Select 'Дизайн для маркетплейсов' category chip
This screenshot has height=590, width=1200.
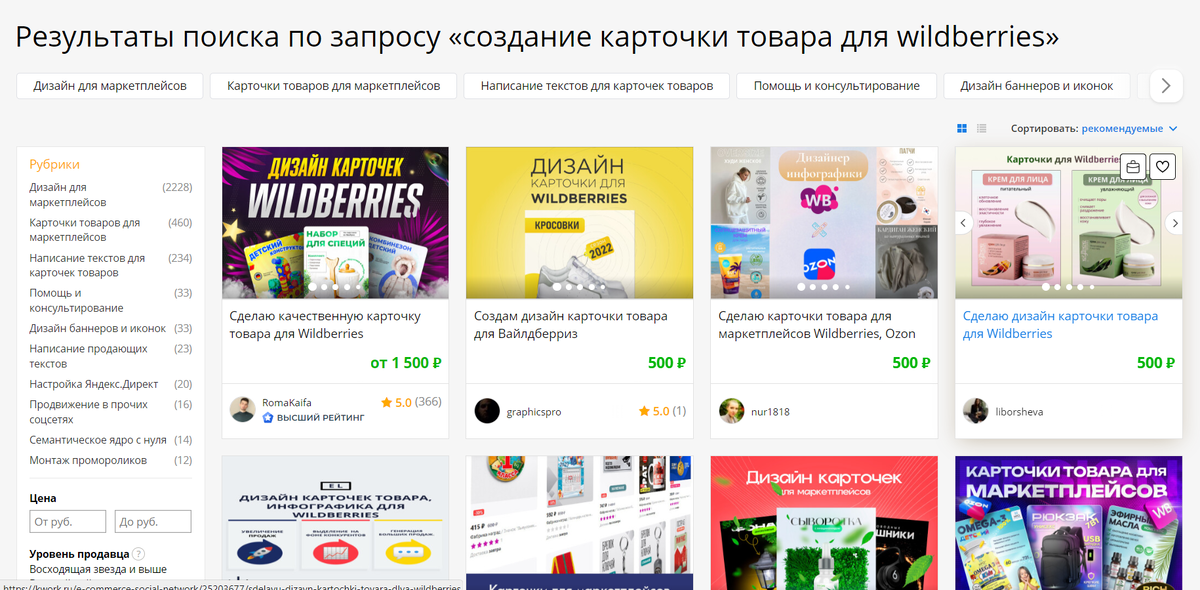tap(110, 86)
